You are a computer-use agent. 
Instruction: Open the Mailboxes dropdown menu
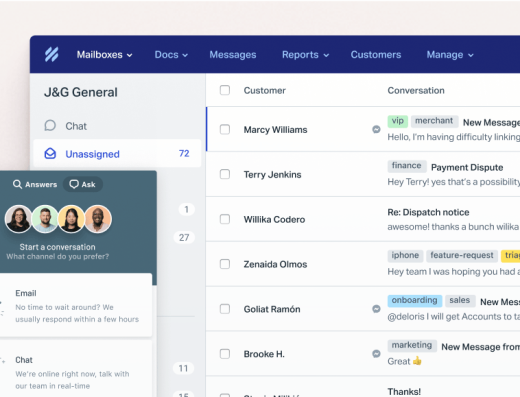(105, 55)
